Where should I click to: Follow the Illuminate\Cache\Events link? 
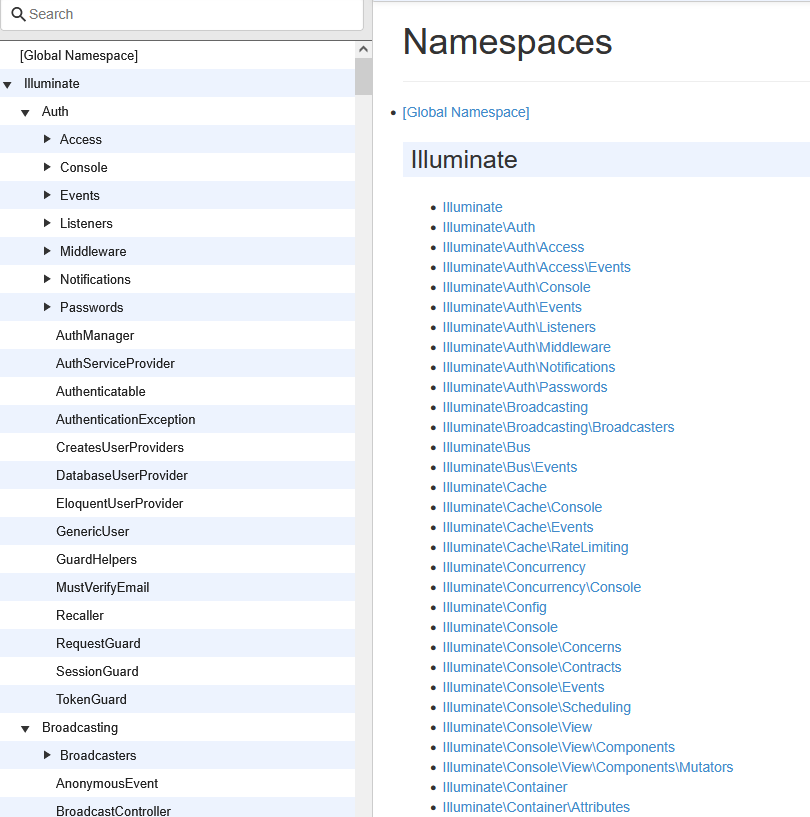coord(518,527)
